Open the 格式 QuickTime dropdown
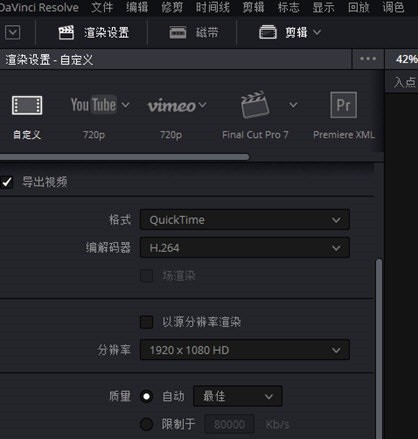The height and width of the screenshot is (439, 418). pos(245,220)
